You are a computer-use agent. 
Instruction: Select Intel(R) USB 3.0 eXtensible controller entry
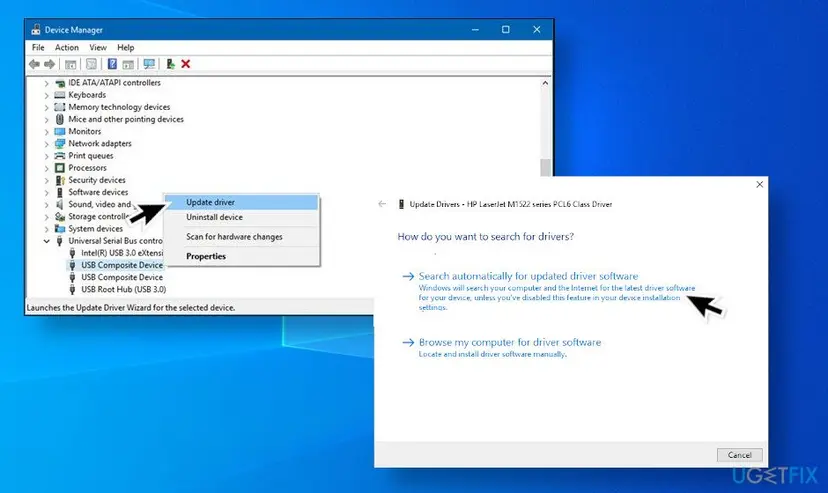tap(121, 253)
